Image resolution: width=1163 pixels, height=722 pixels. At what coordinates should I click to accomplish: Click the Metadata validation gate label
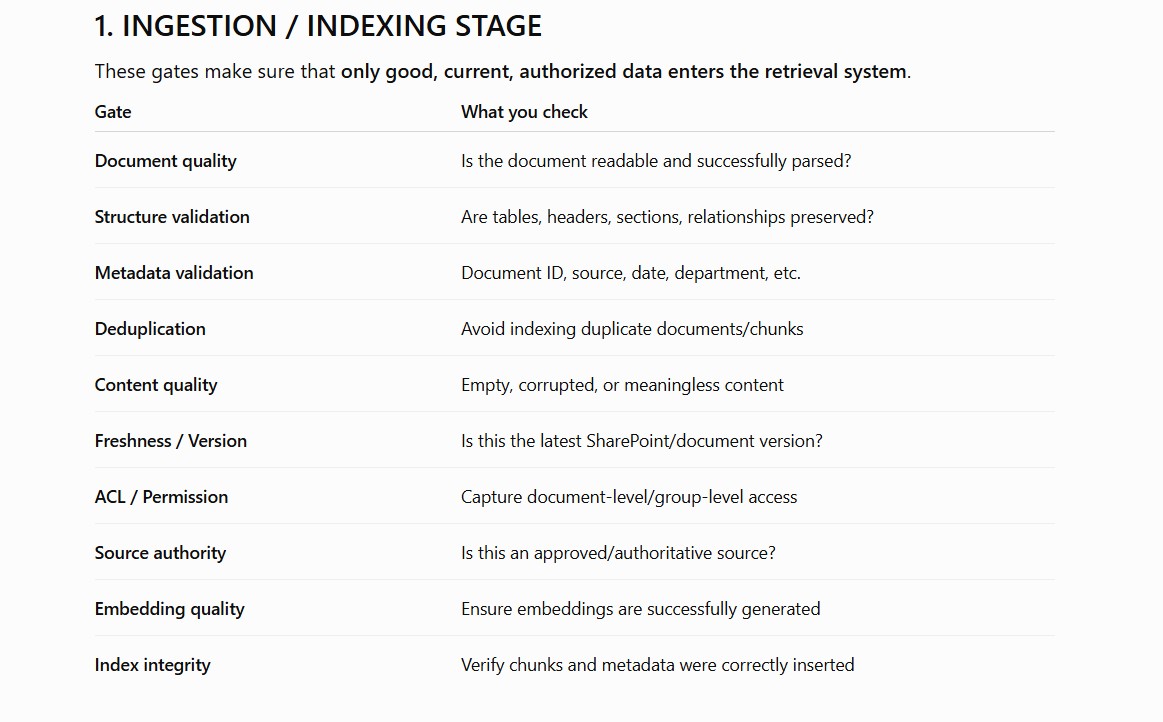click(x=174, y=273)
